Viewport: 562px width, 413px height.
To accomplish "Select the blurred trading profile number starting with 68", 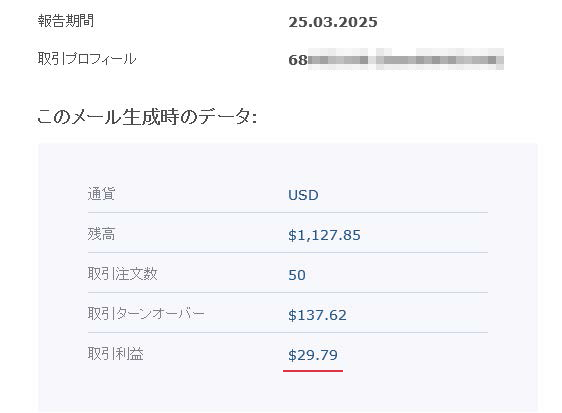I will [396, 60].
